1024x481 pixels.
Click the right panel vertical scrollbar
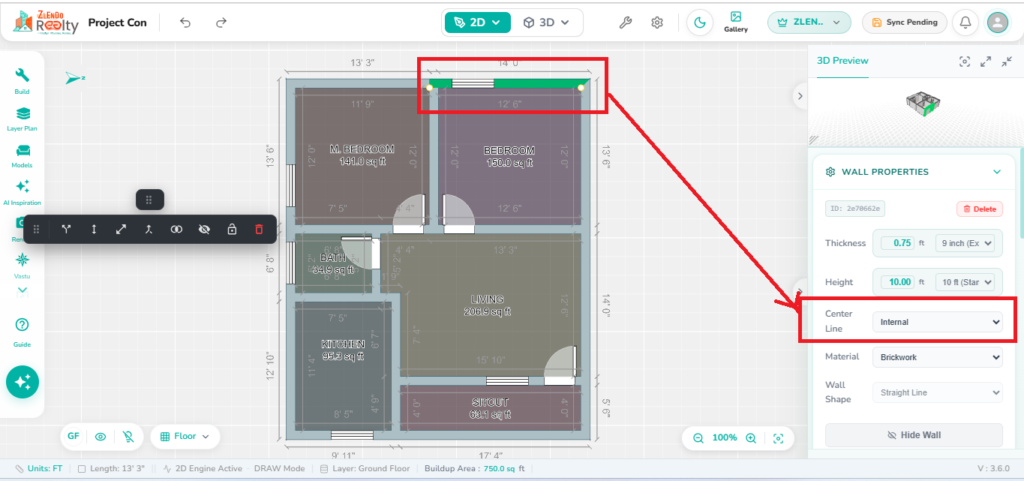pos(1021,193)
